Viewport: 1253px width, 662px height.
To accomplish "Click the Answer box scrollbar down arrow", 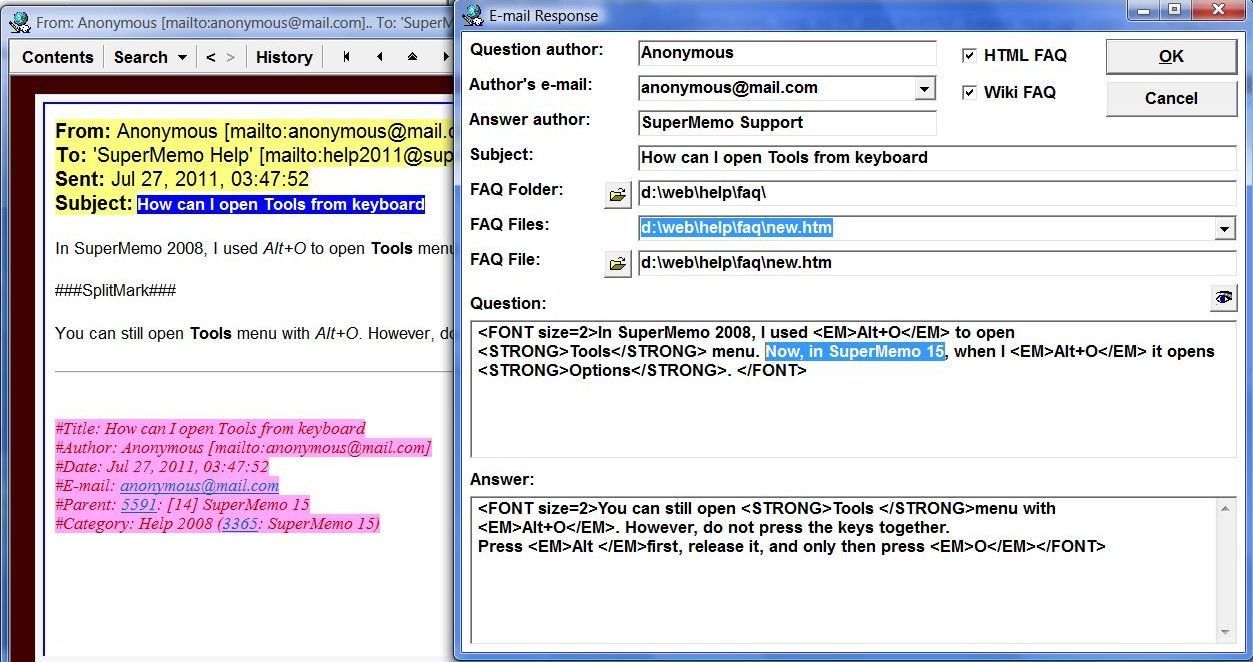I will (1226, 632).
